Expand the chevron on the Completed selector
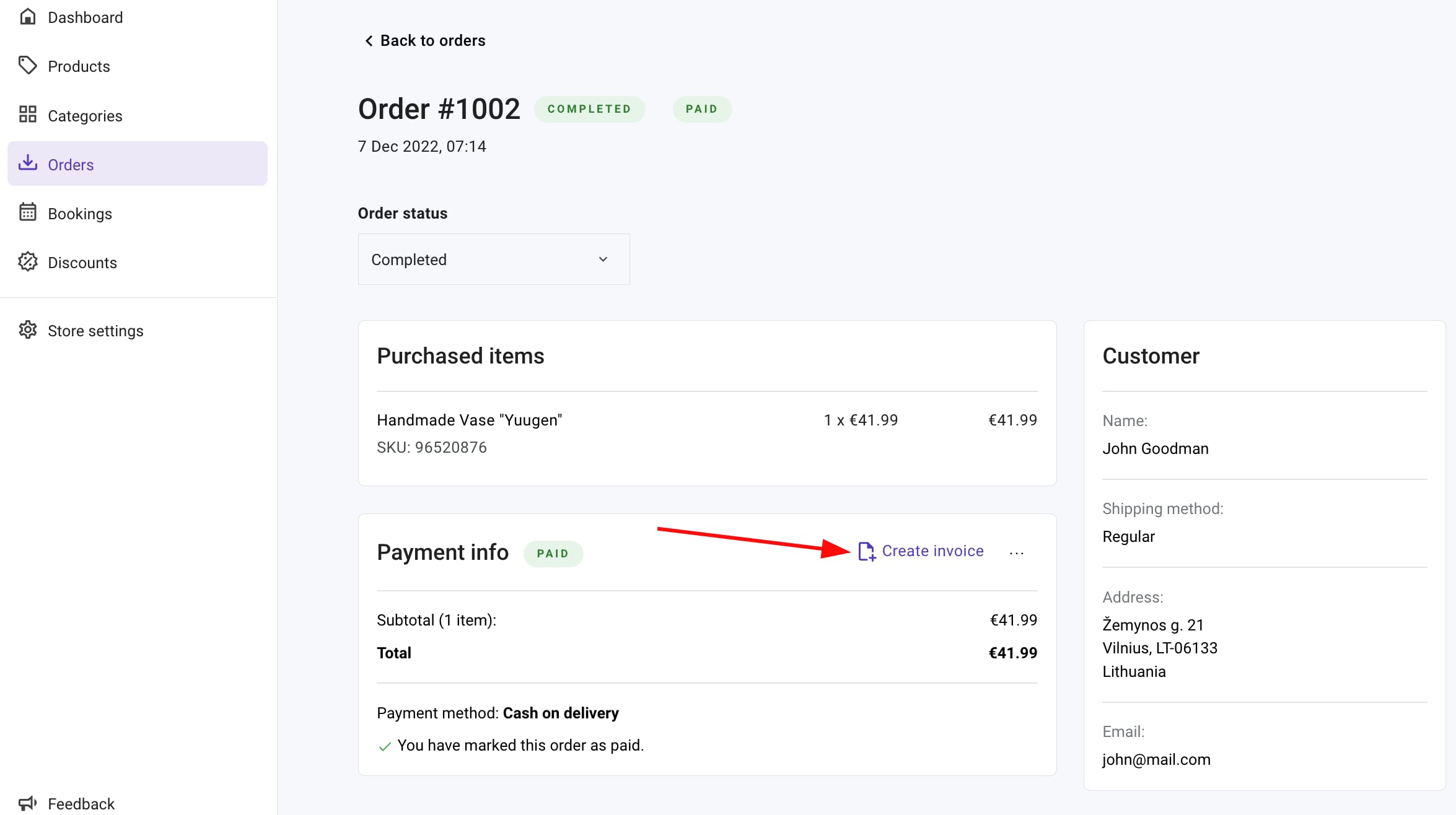1456x815 pixels. [x=603, y=259]
